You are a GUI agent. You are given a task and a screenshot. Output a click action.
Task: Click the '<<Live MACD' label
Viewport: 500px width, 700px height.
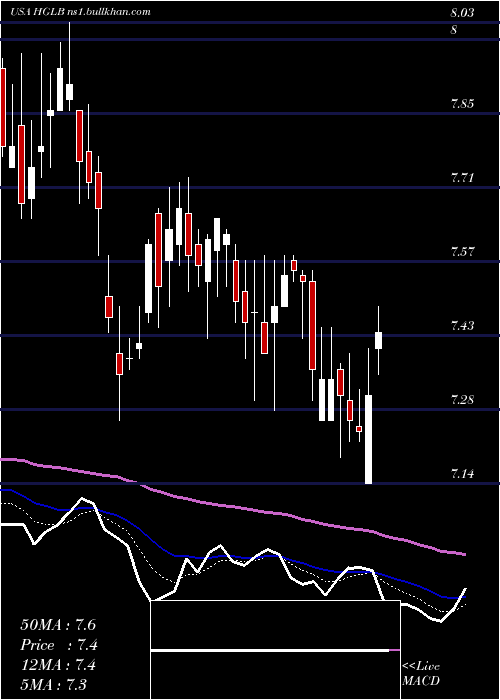coord(421,674)
